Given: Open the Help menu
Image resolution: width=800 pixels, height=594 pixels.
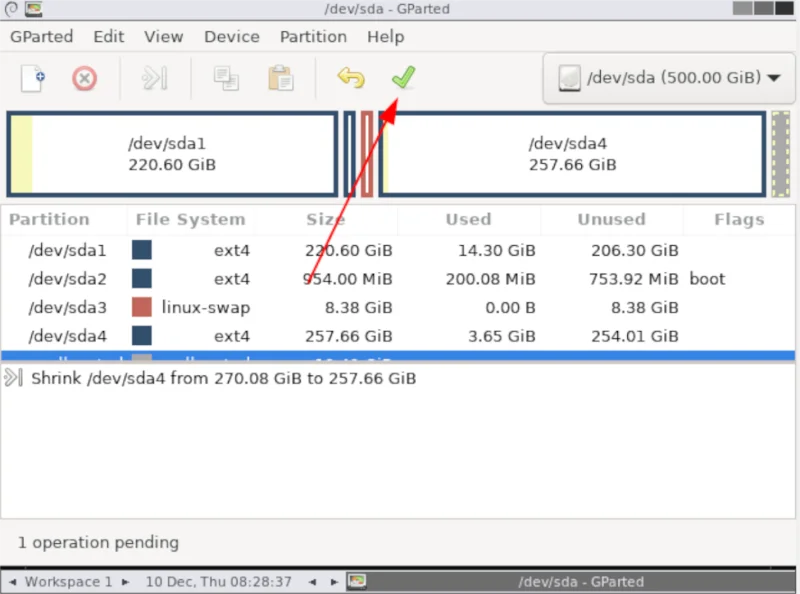Looking at the screenshot, I should point(385,37).
